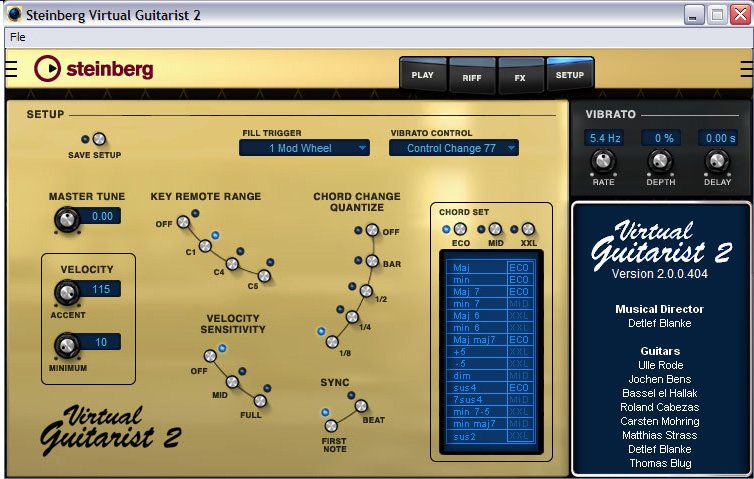Viewport: 754px width, 479px height.
Task: Set Chord Change Quantize to OFF
Action: (372, 230)
